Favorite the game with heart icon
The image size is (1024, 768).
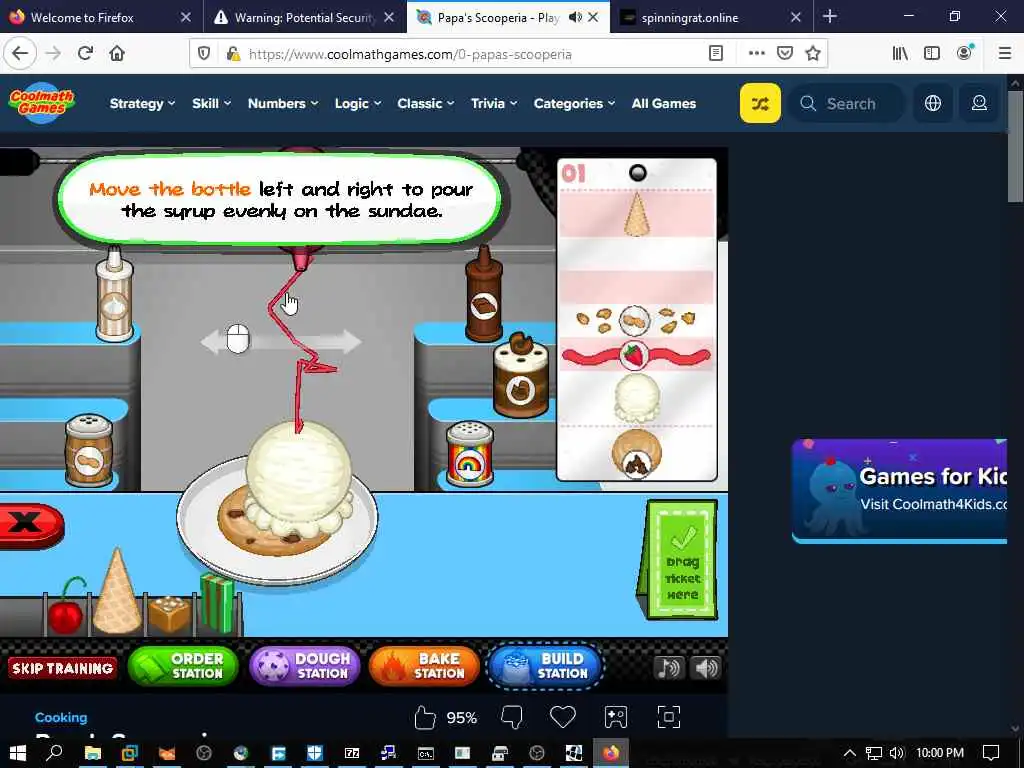coord(562,717)
